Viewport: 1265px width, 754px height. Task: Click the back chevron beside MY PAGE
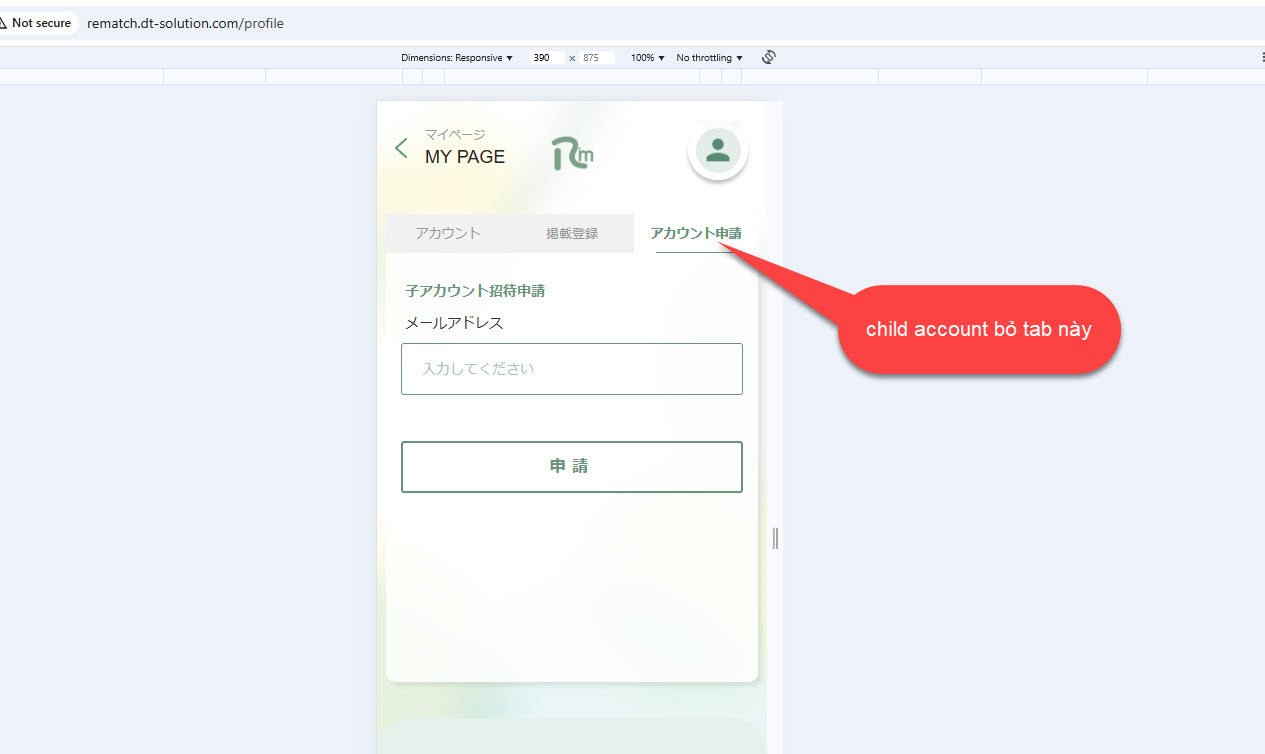pyautogui.click(x=401, y=149)
